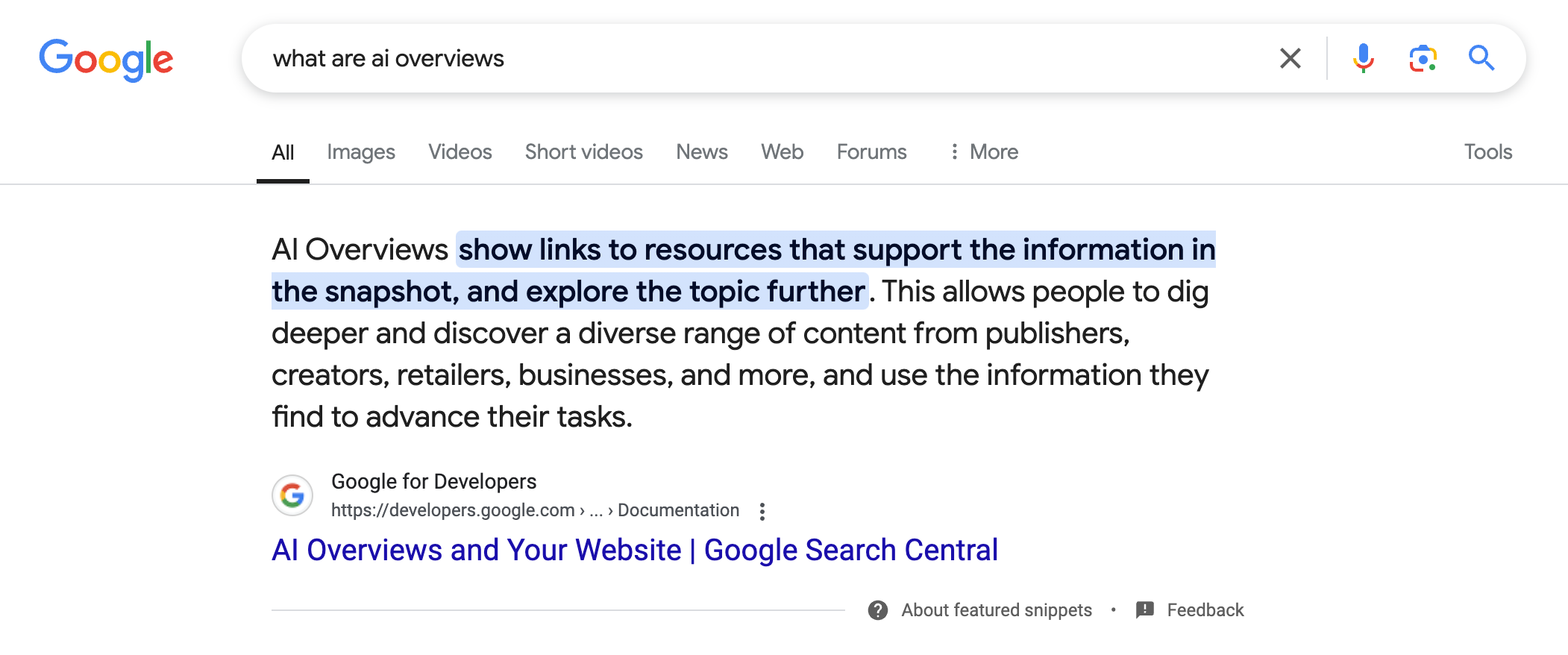The width and height of the screenshot is (1568, 655).
Task: Start voice search with microphone icon
Action: pyautogui.click(x=1363, y=58)
